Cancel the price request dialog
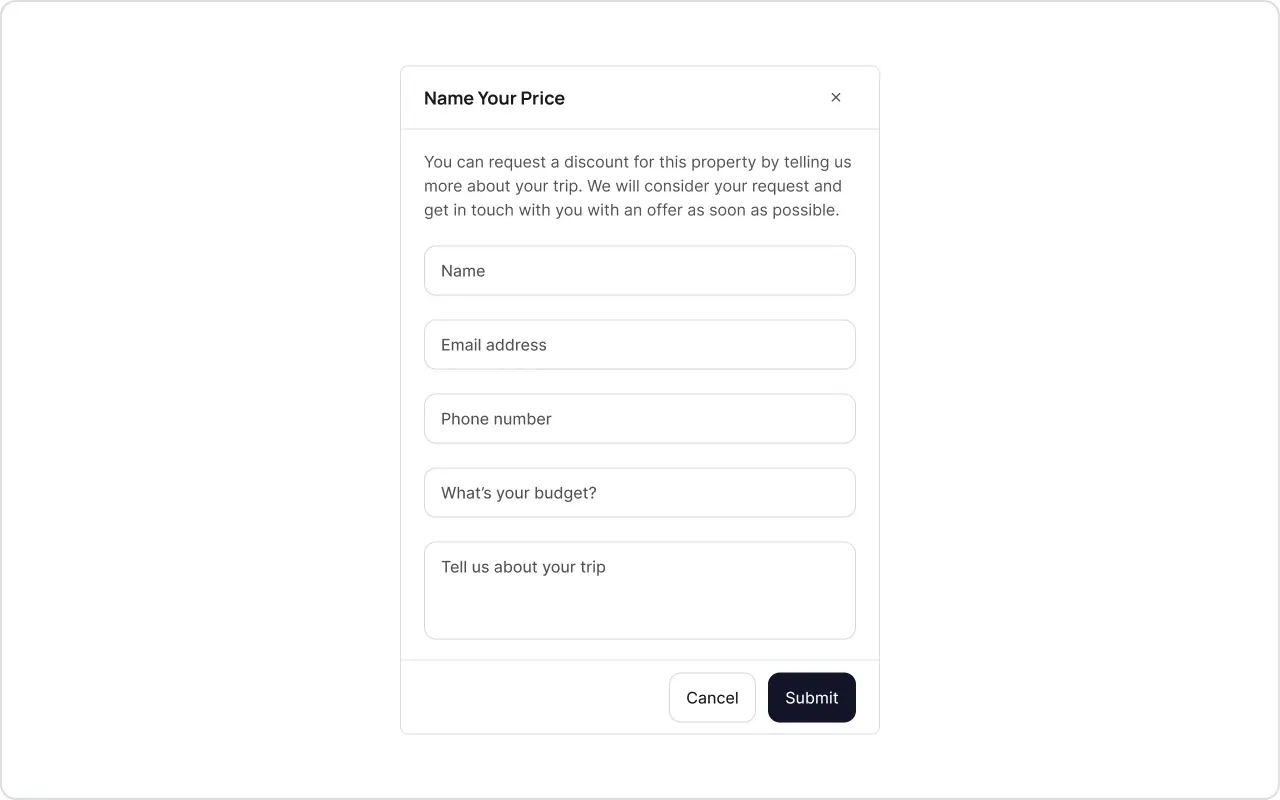The height and width of the screenshot is (800, 1280). (712, 698)
